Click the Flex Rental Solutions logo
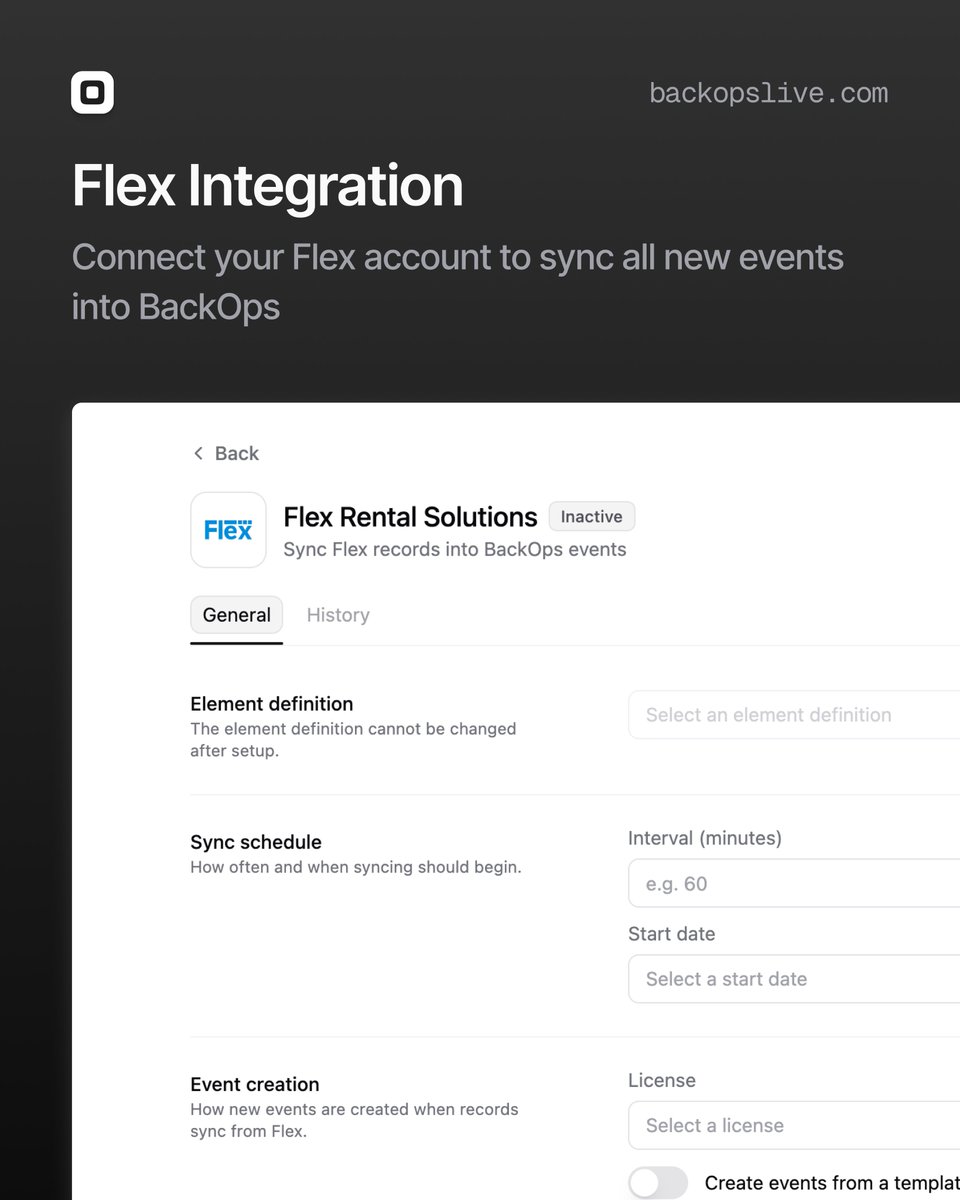 point(228,530)
